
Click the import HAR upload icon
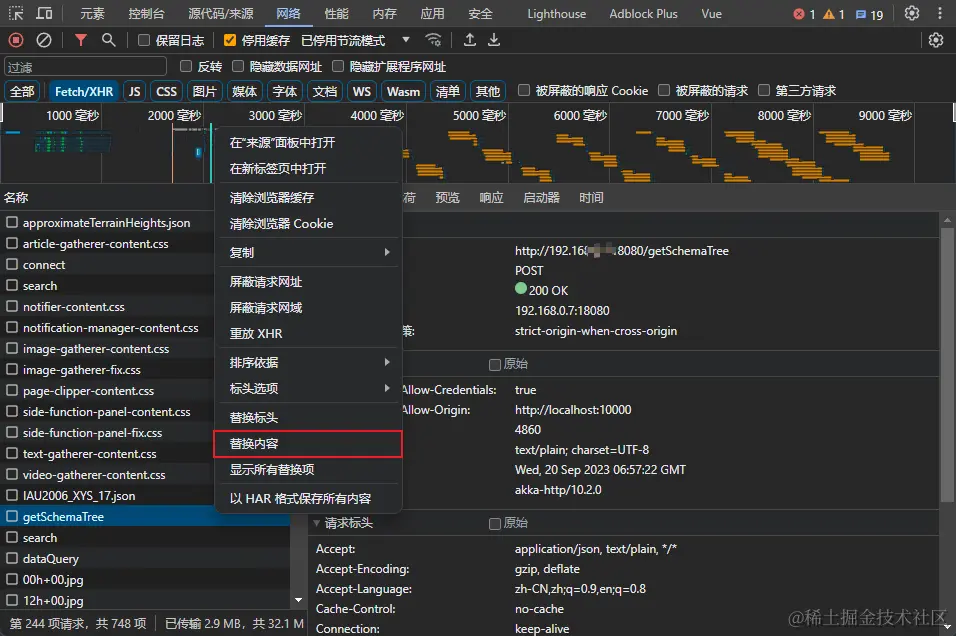pos(469,40)
